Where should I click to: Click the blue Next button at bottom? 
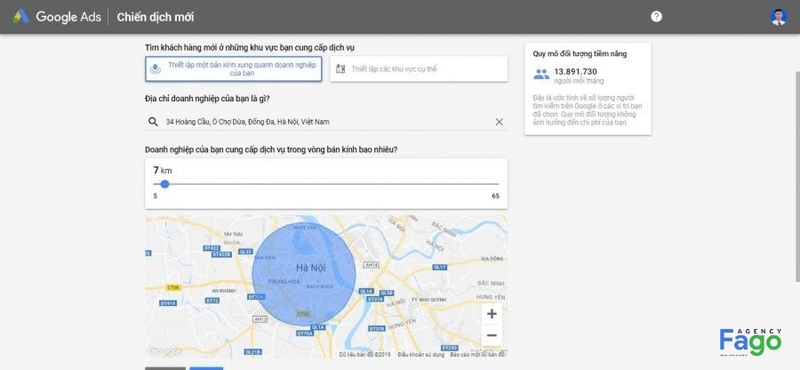click(206, 368)
